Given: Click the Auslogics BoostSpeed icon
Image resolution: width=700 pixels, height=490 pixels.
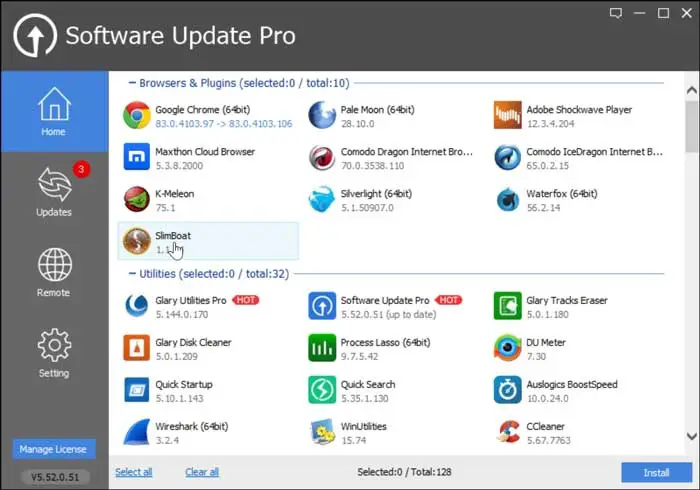Looking at the screenshot, I should pyautogui.click(x=508, y=390).
